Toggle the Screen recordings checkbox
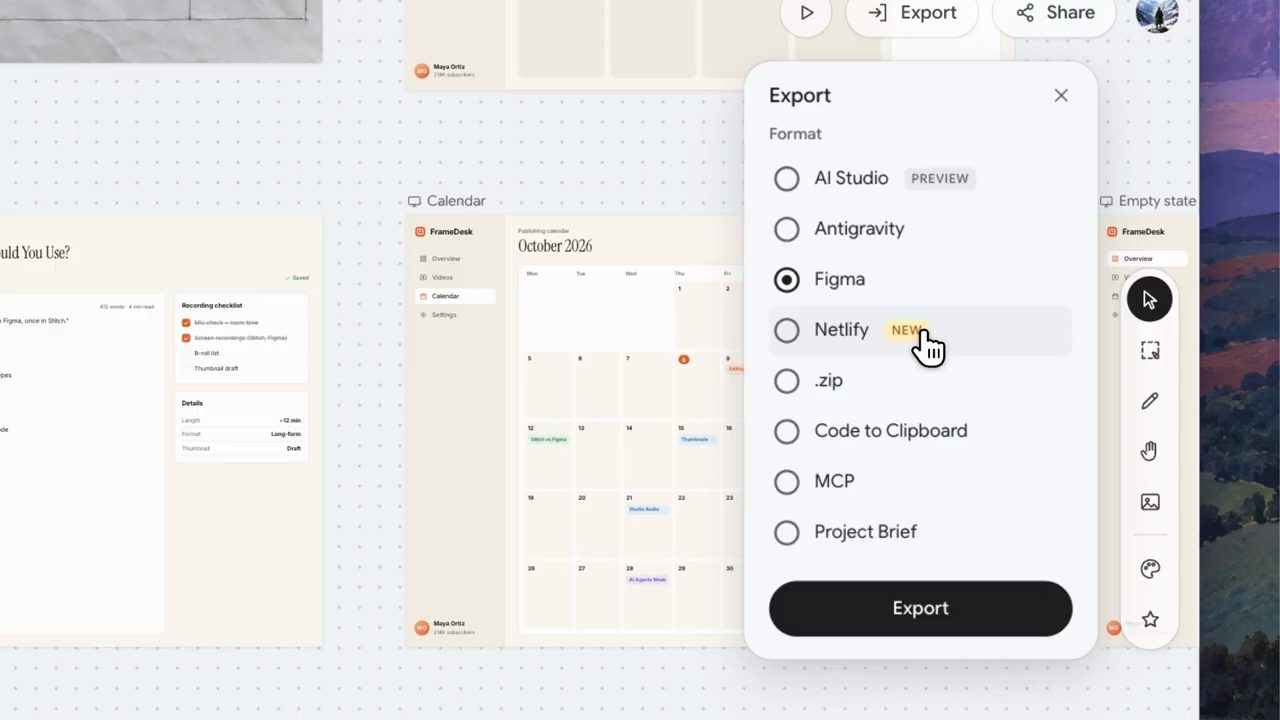This screenshot has width=1280, height=720. (x=186, y=338)
